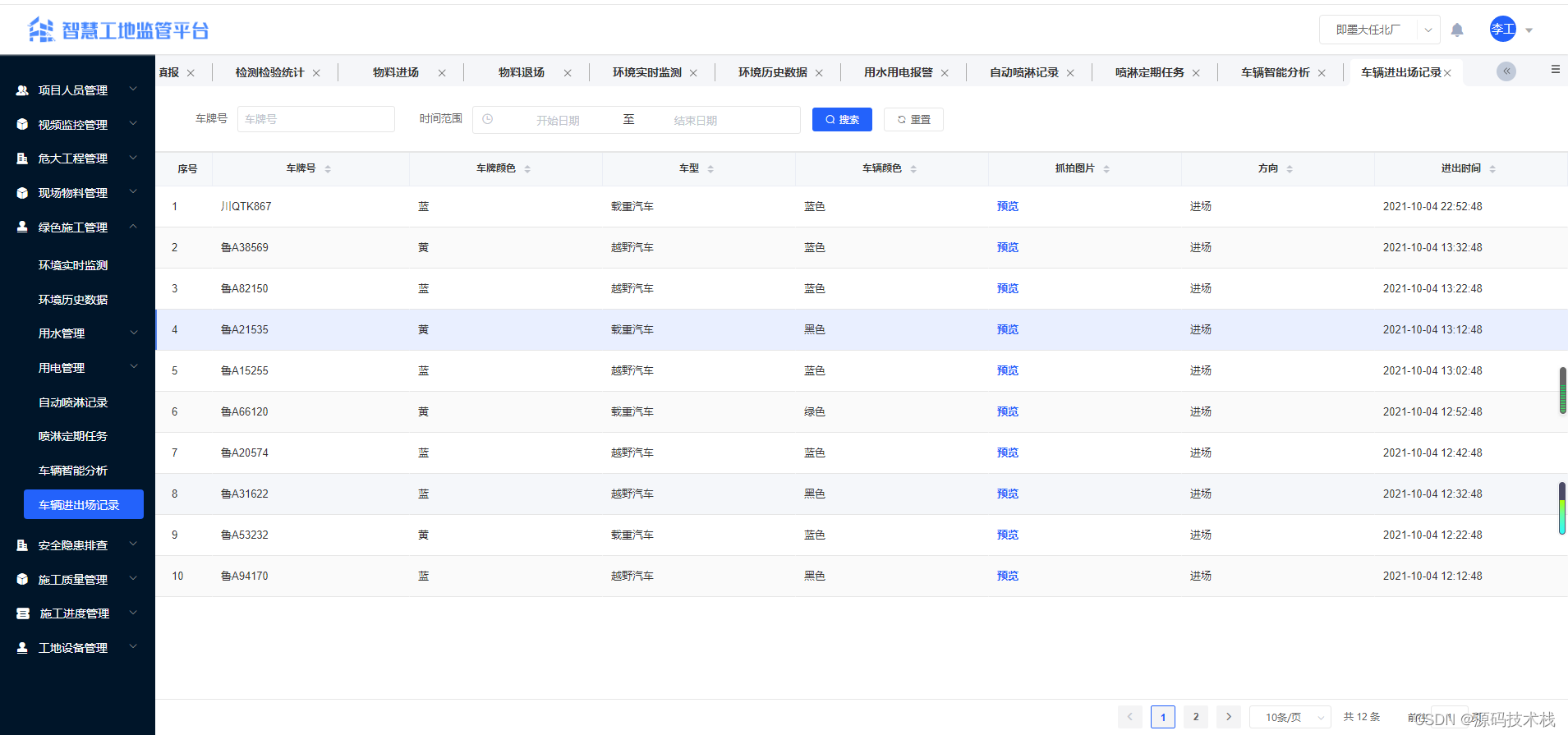Sort by 车辆颜色 column arrows
Viewport: 1568px width, 735px height.
coord(913,169)
